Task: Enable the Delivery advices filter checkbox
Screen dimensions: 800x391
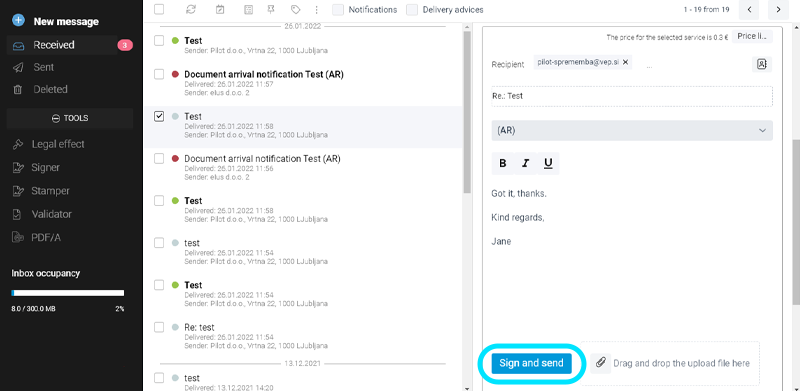Action: [412, 9]
